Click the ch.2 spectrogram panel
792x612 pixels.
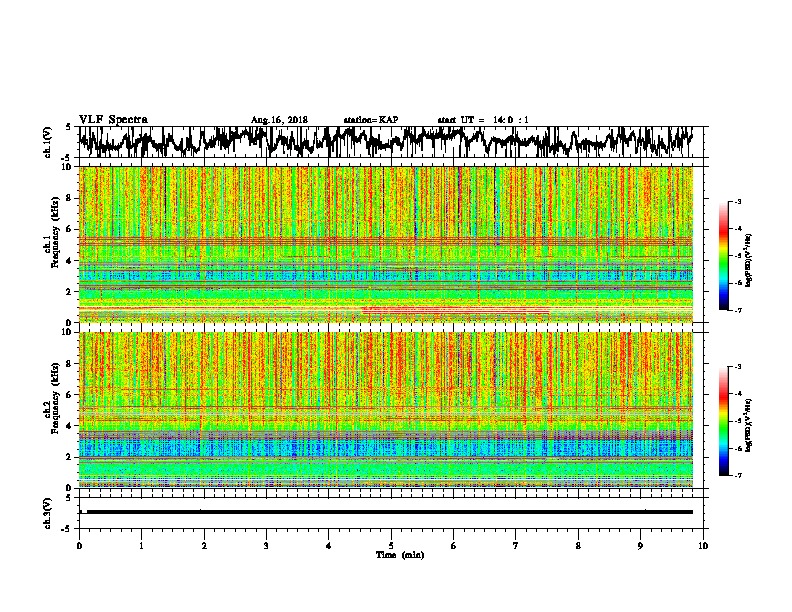[386, 410]
